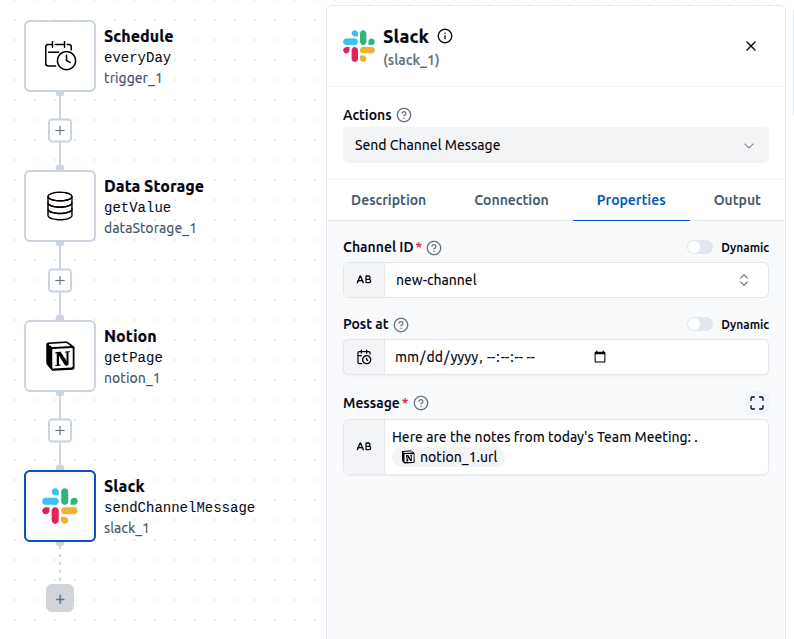Screen dimensions: 794x639
Task: Click the AB type icon for Message
Action: point(364,447)
